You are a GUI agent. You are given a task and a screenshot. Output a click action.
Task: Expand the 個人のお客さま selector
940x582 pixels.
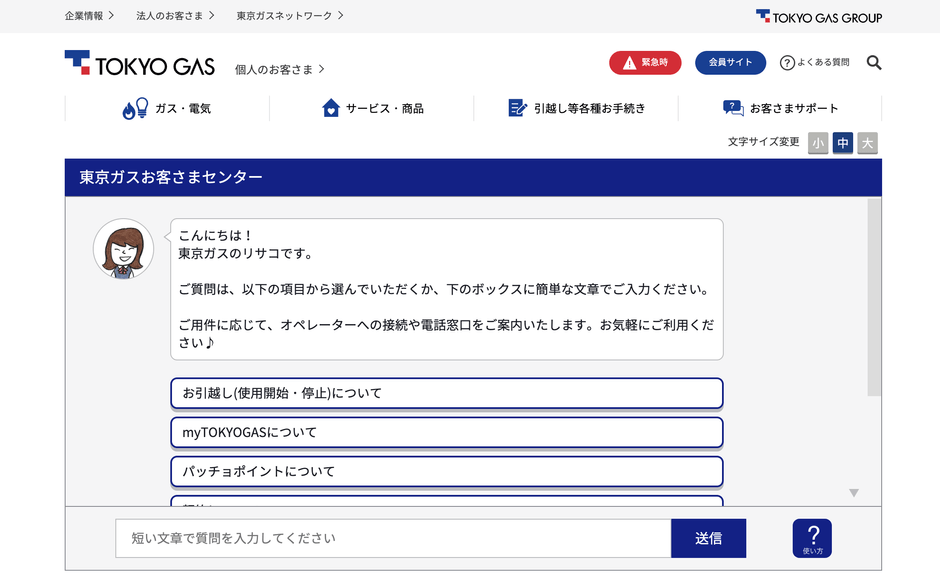[x=280, y=69]
